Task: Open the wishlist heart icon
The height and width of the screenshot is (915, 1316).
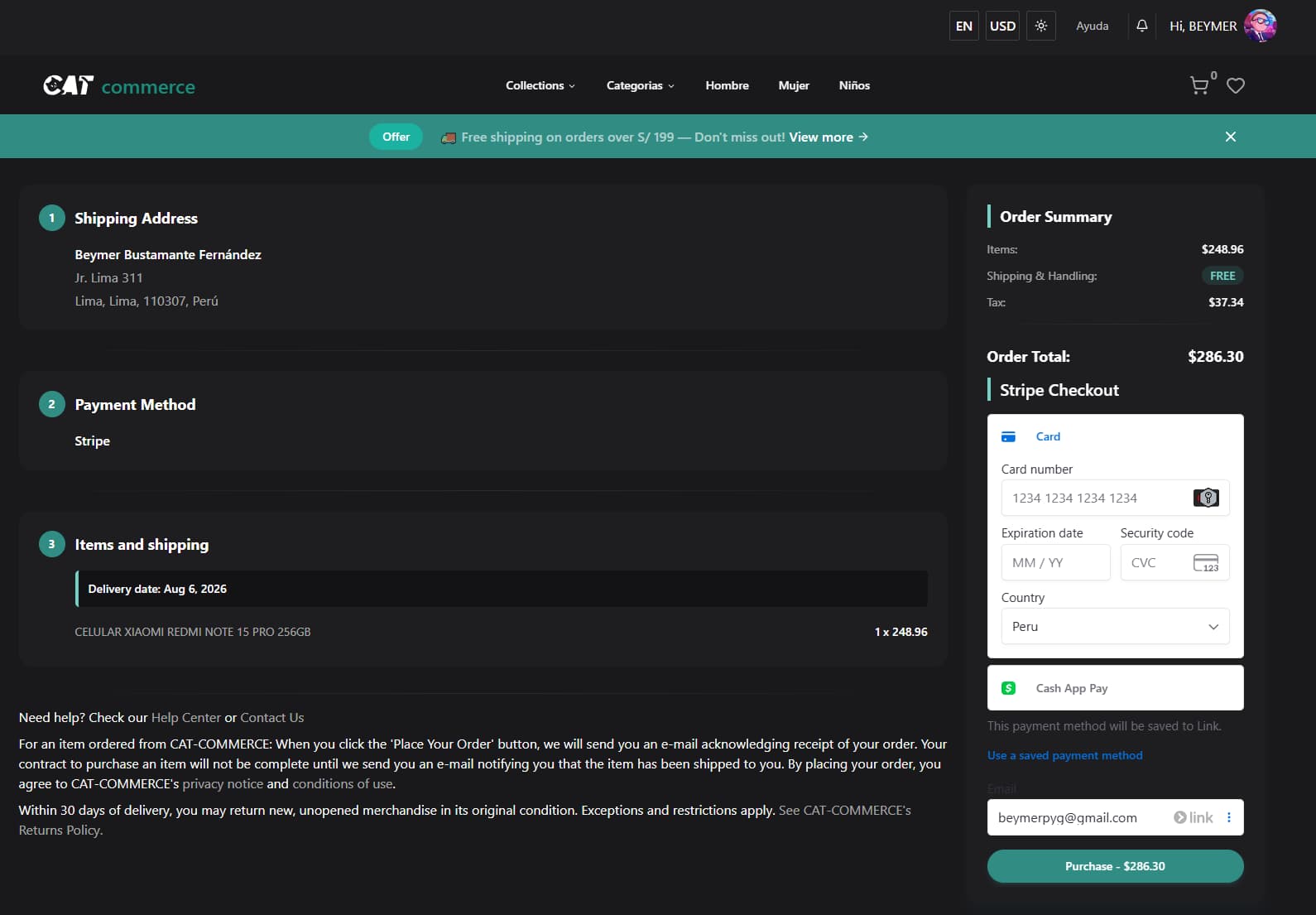Action: 1236,85
